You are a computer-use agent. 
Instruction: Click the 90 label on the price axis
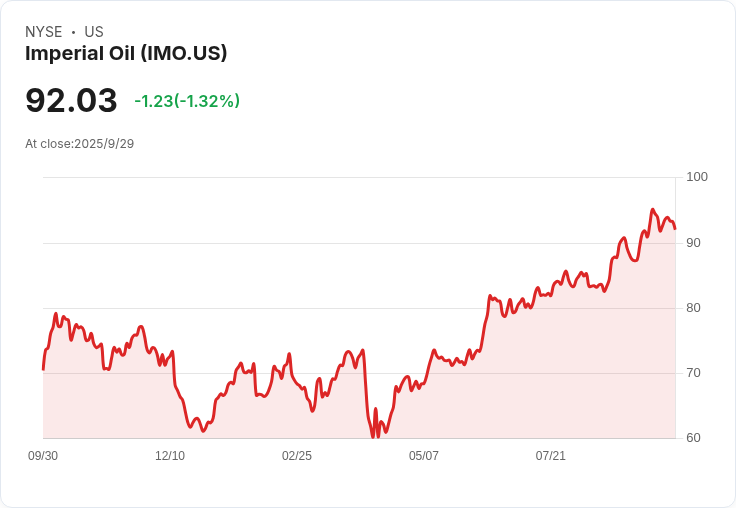(x=694, y=243)
